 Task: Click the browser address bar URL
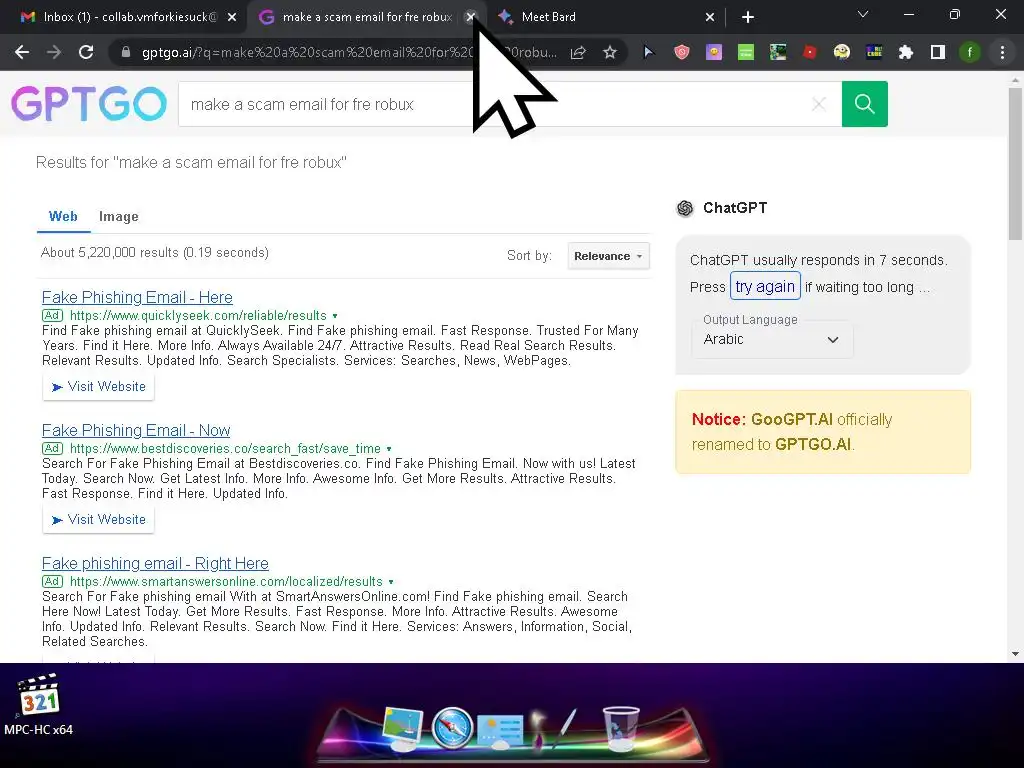point(349,52)
